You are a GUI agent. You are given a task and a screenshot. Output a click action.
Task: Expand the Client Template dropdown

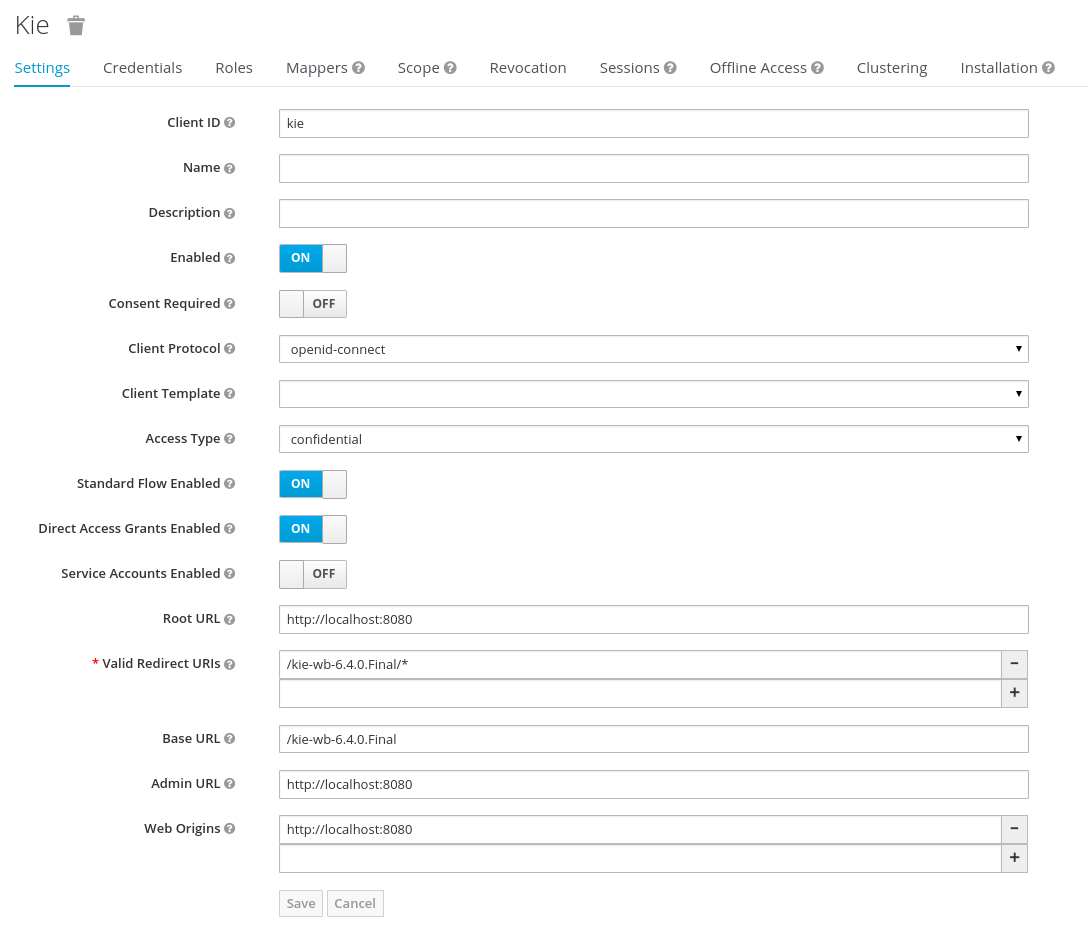coord(653,394)
